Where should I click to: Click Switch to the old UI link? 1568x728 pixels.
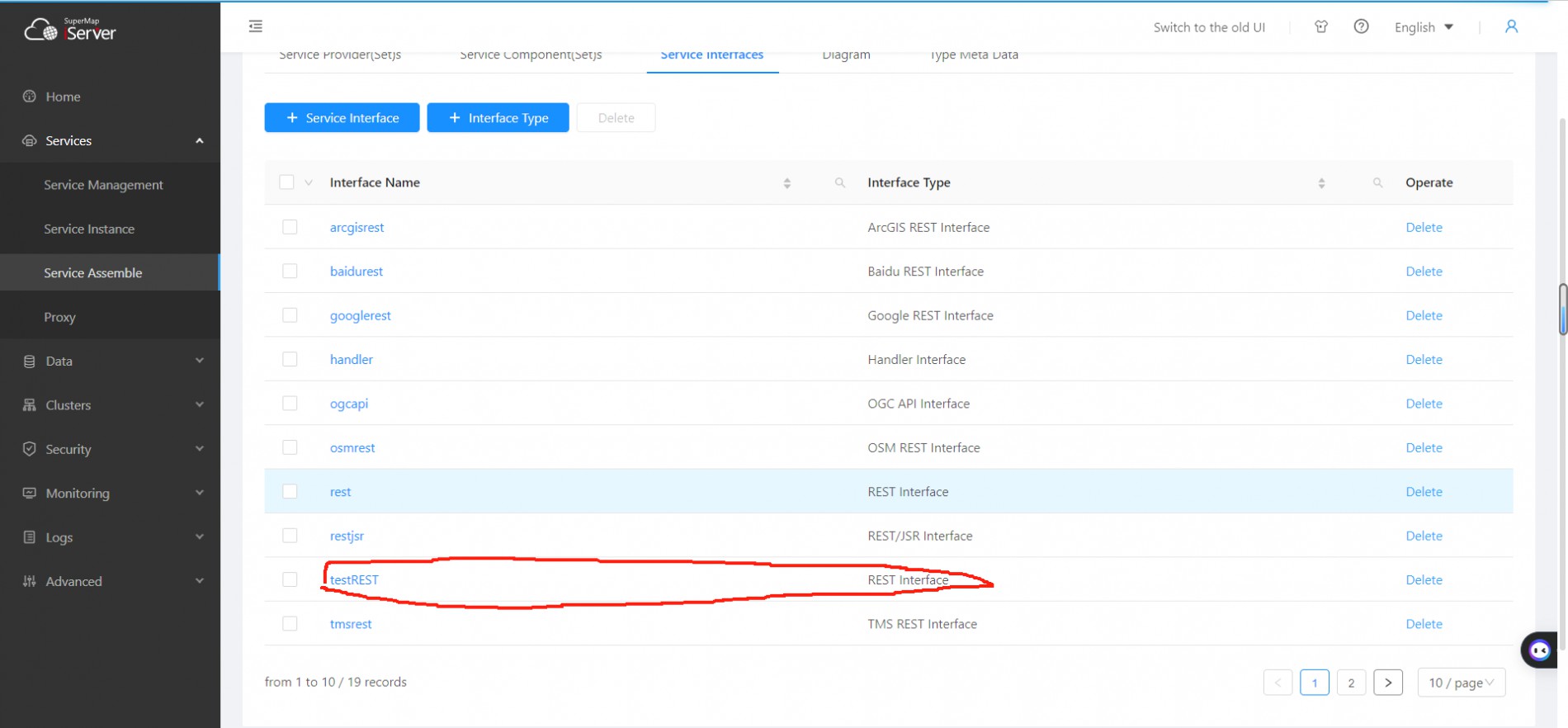(x=1209, y=27)
